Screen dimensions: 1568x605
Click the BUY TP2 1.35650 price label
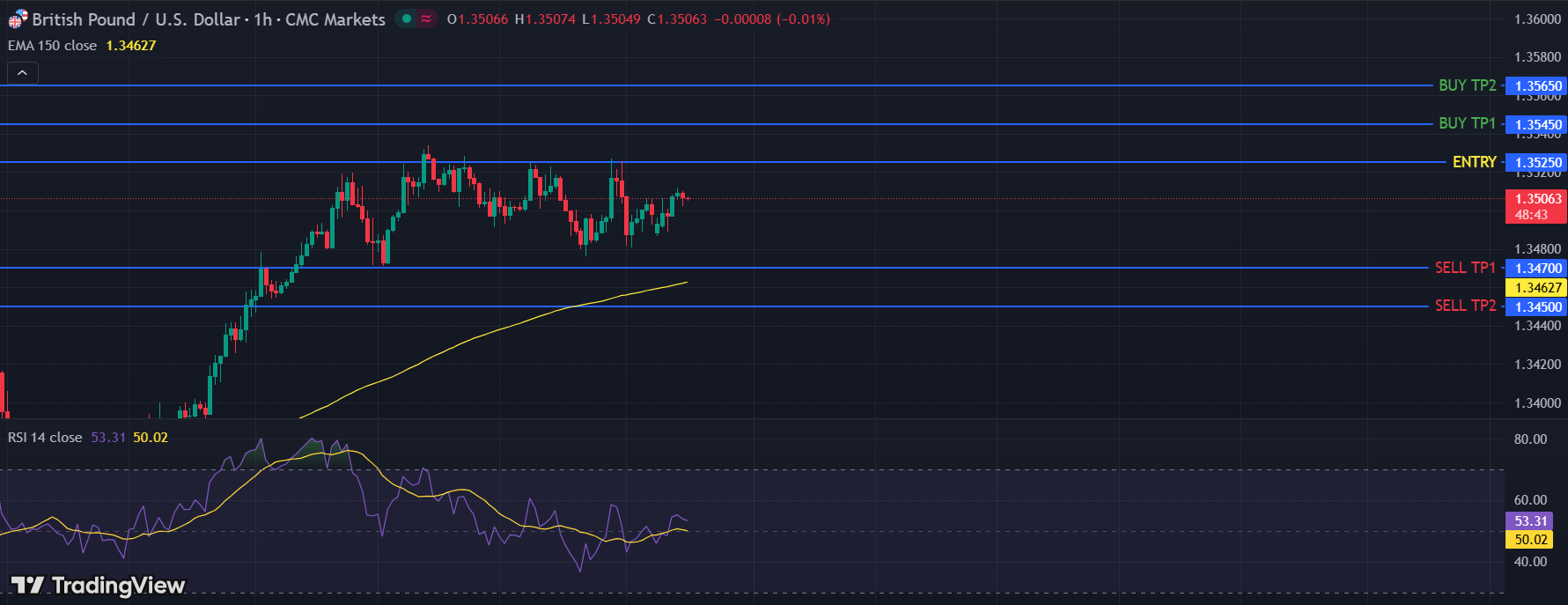tap(1536, 86)
